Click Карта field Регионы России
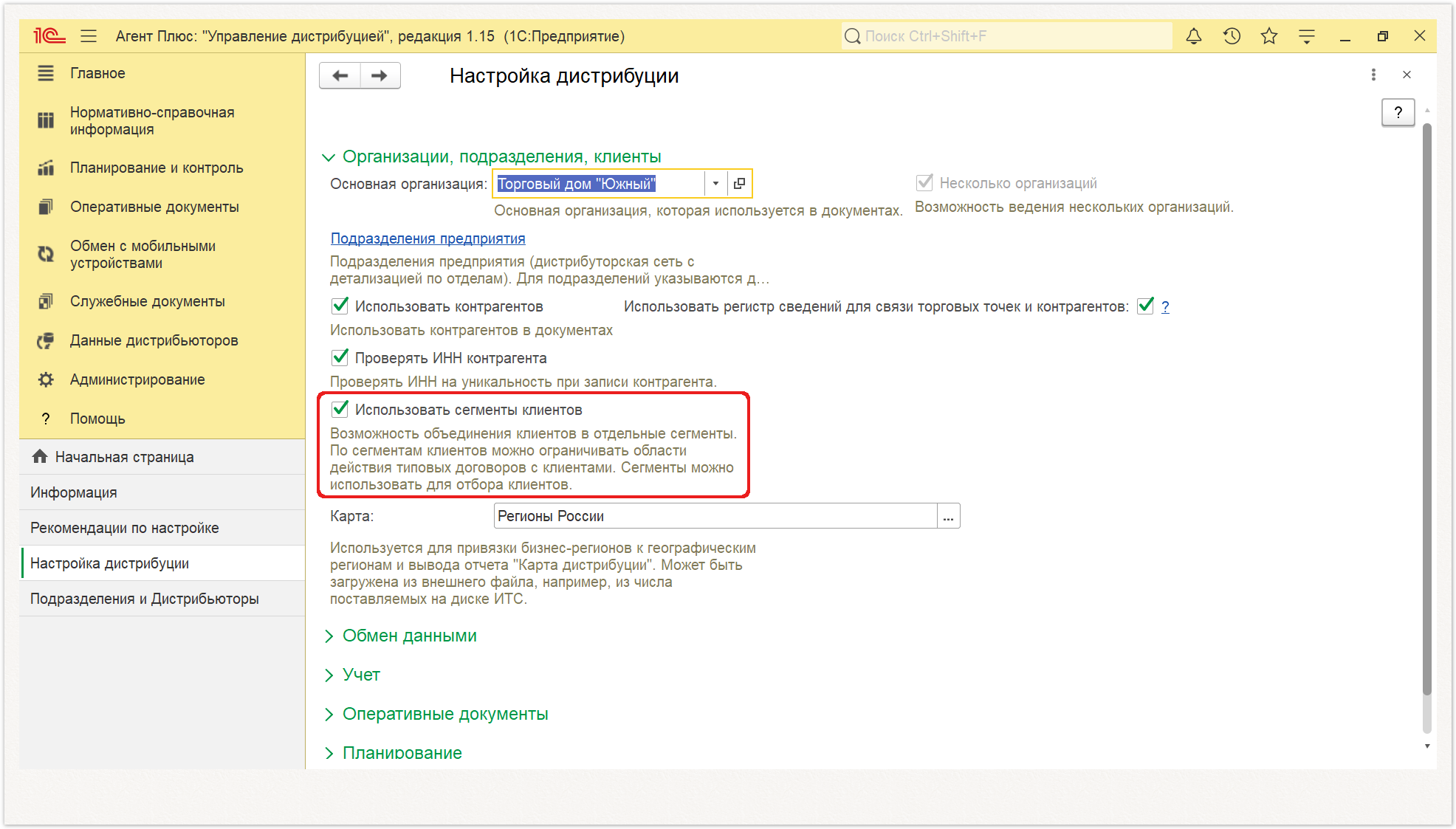 [715, 516]
